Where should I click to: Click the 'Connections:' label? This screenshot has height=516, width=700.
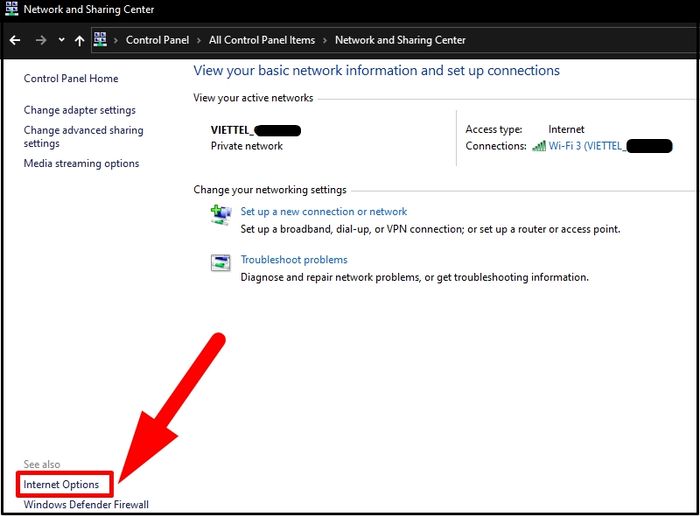(x=496, y=146)
